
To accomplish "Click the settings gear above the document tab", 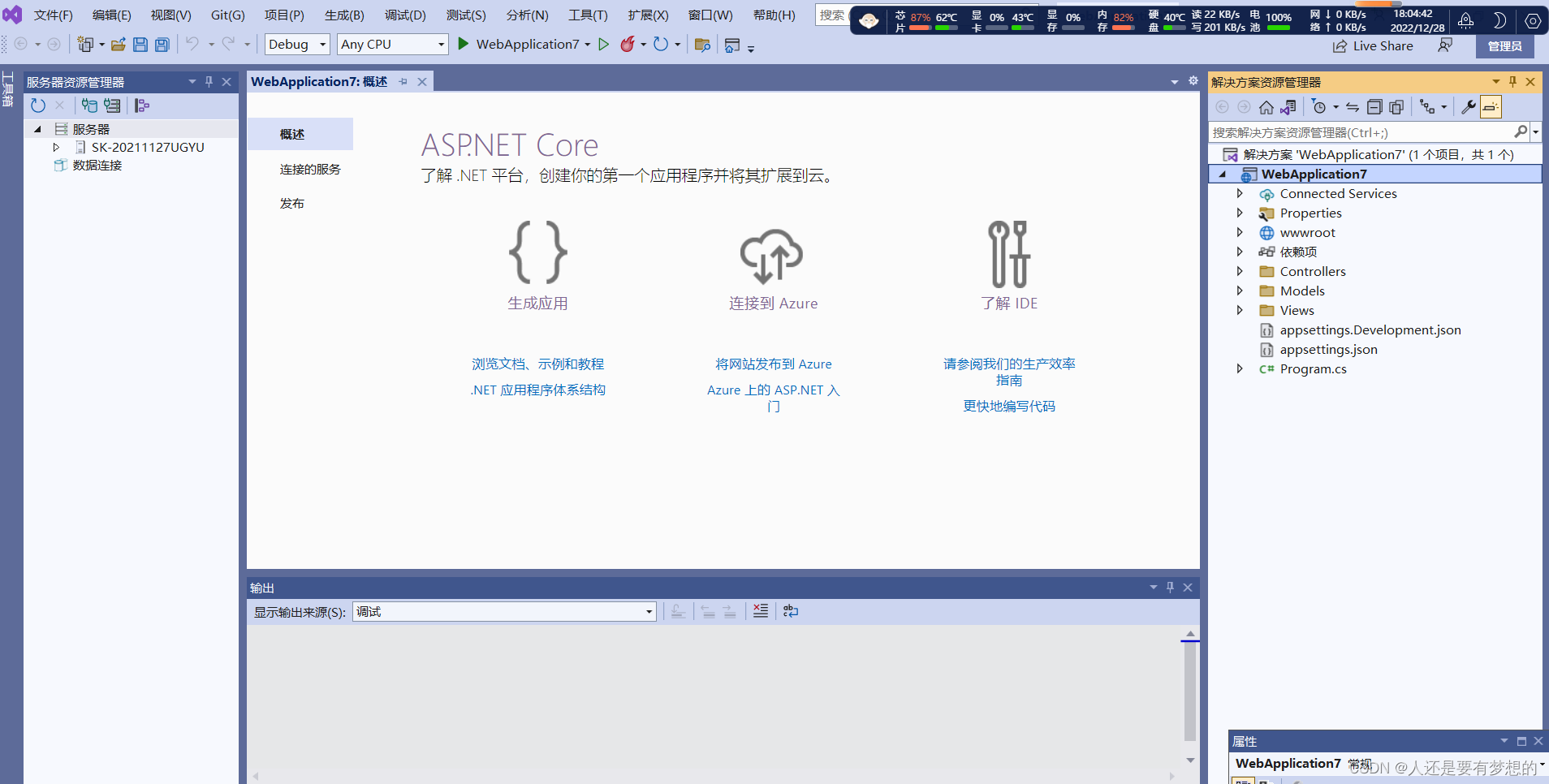I will tap(1193, 80).
